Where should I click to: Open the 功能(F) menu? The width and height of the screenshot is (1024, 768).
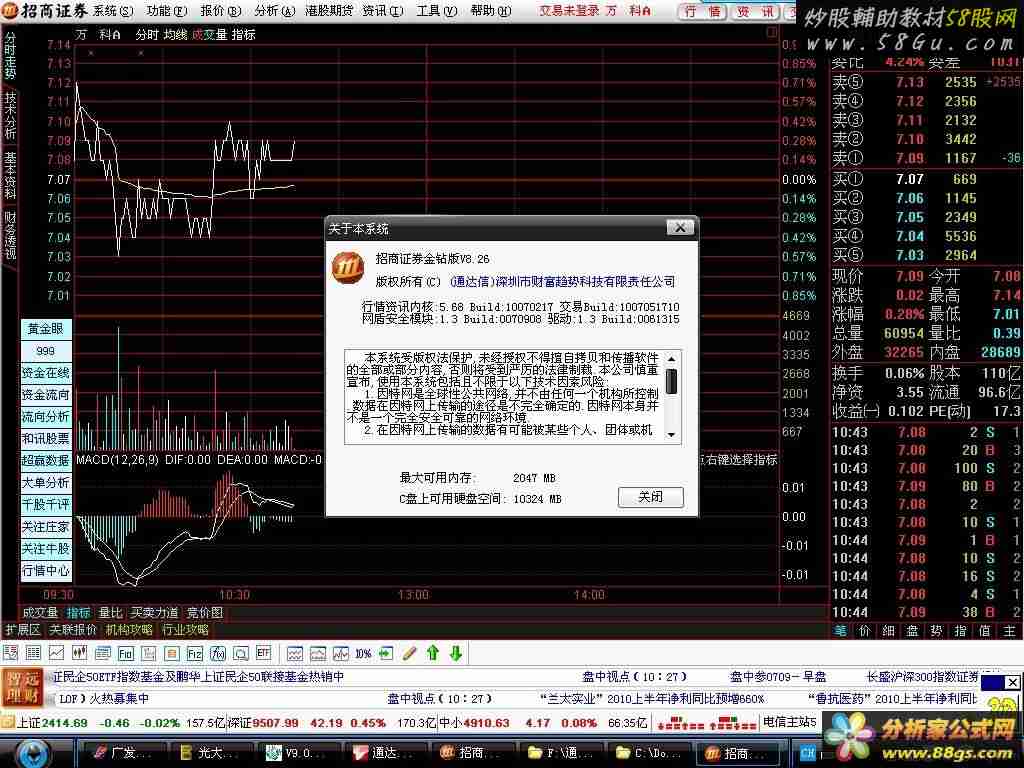(x=167, y=11)
